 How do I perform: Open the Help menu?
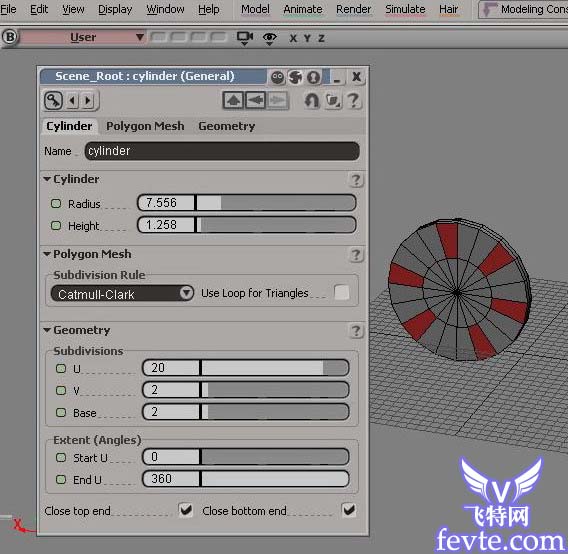pos(209,9)
